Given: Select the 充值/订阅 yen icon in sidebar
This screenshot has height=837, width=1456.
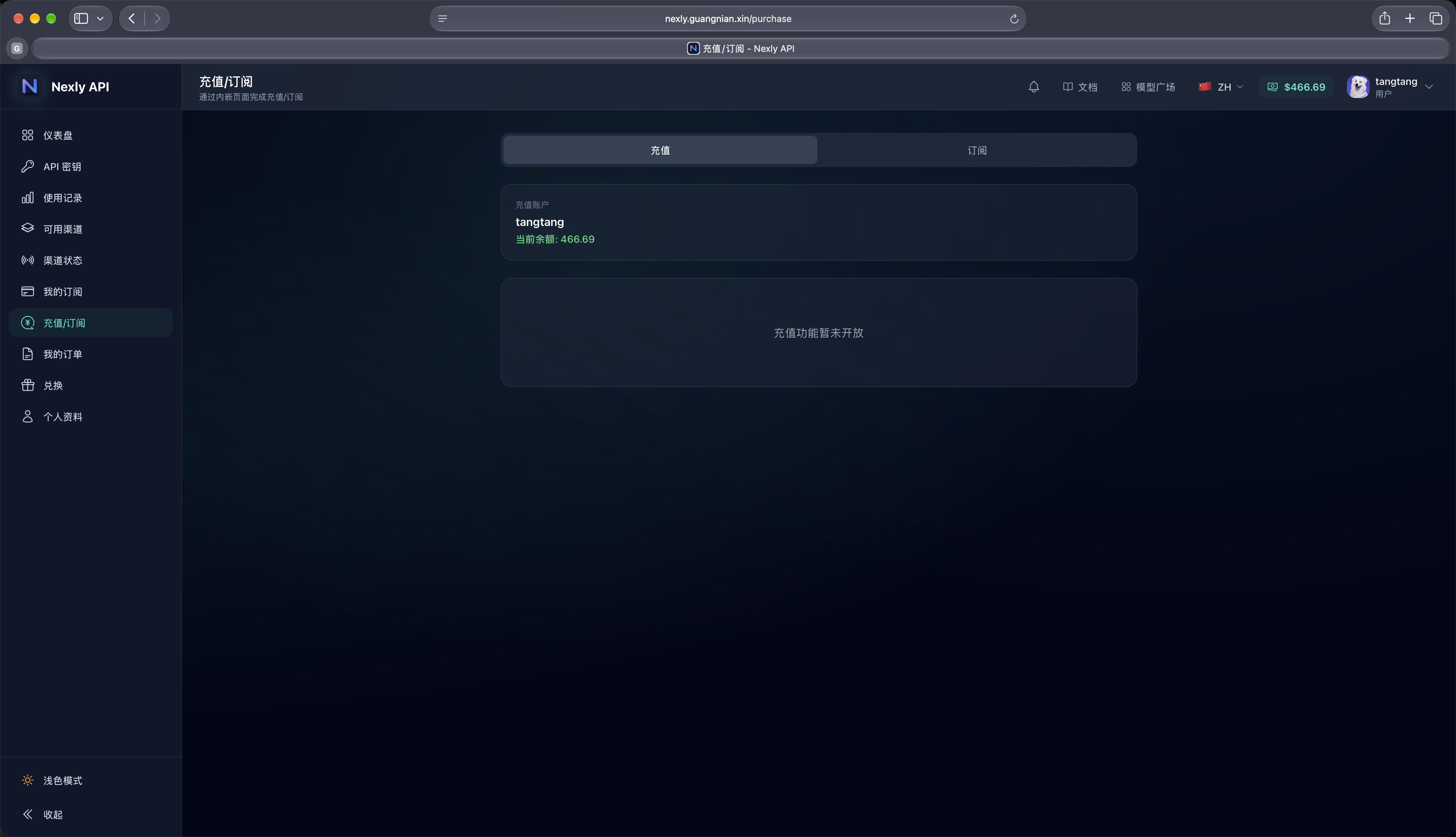Looking at the screenshot, I should [28, 323].
